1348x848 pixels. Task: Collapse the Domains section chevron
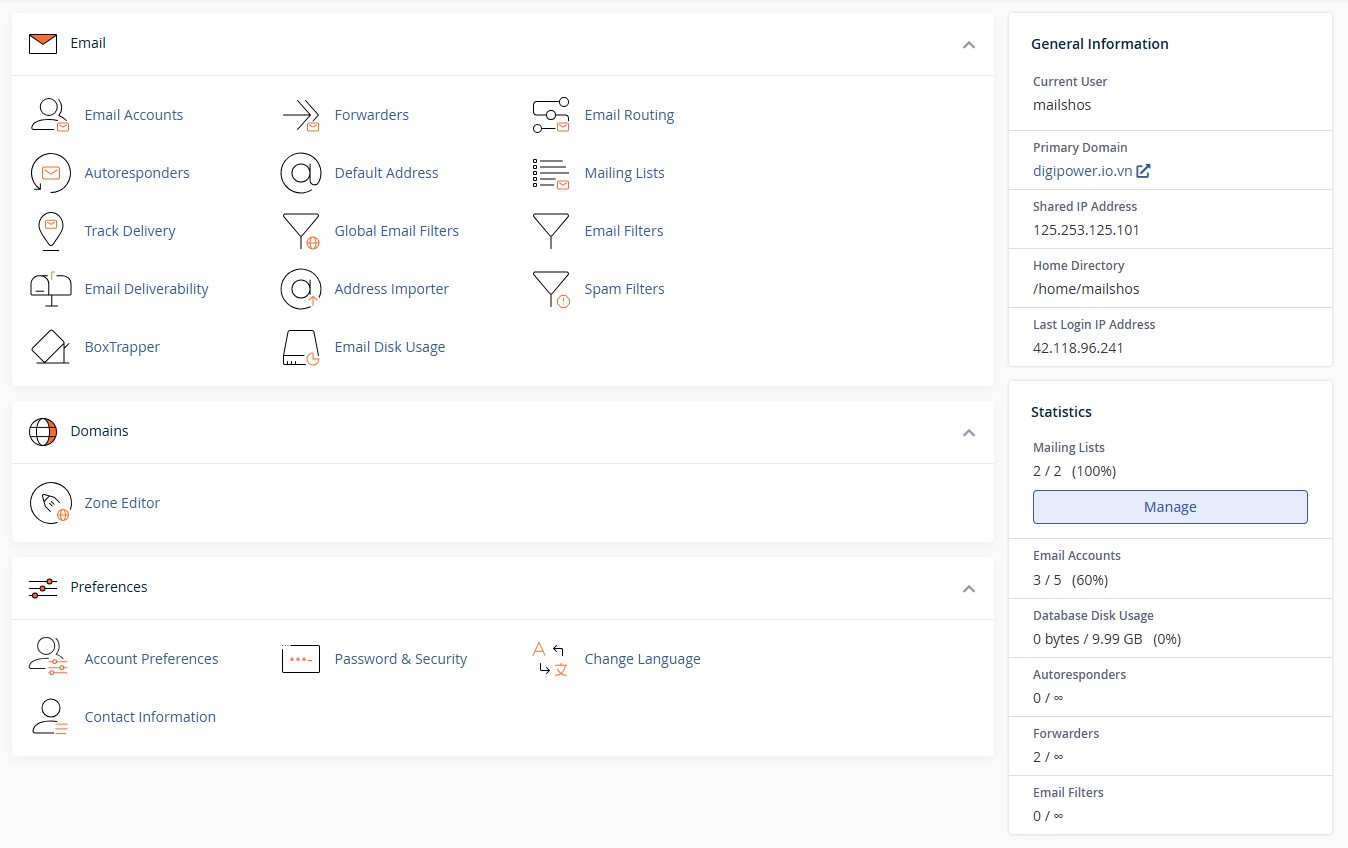point(968,432)
